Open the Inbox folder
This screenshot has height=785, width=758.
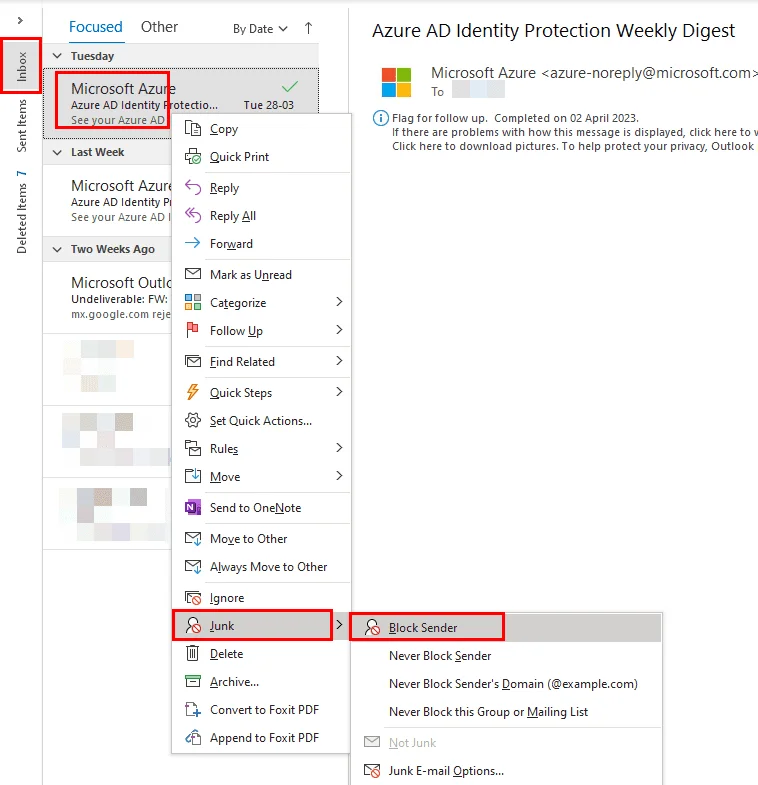(x=22, y=66)
